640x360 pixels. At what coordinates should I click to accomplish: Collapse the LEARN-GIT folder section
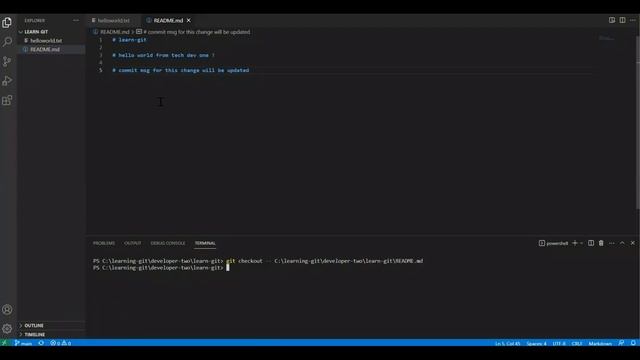pos(36,32)
